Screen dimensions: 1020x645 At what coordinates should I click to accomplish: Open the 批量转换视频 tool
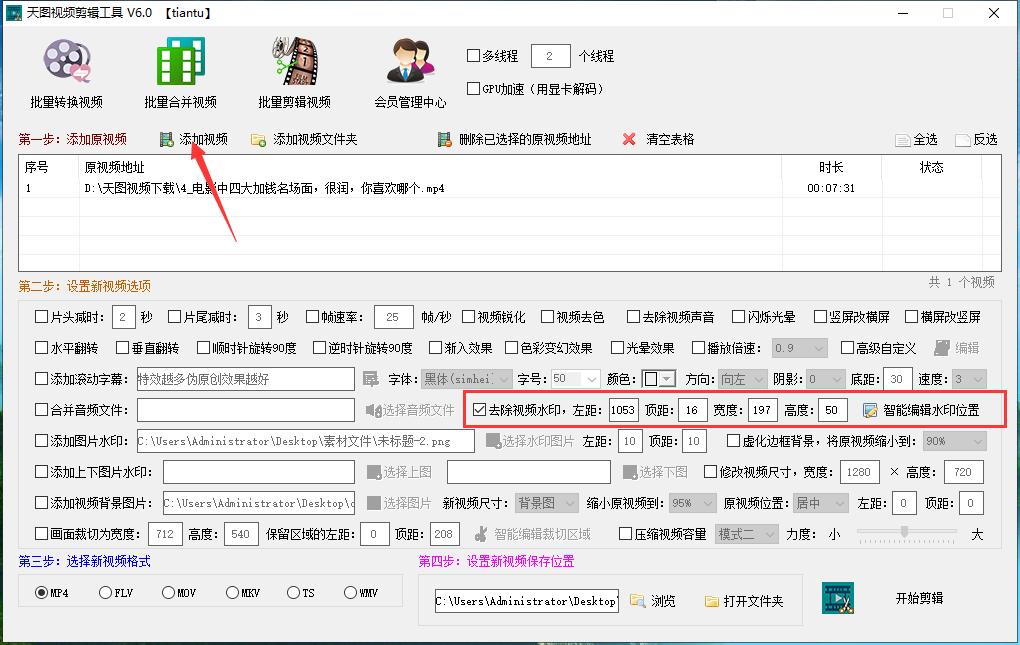pos(65,70)
